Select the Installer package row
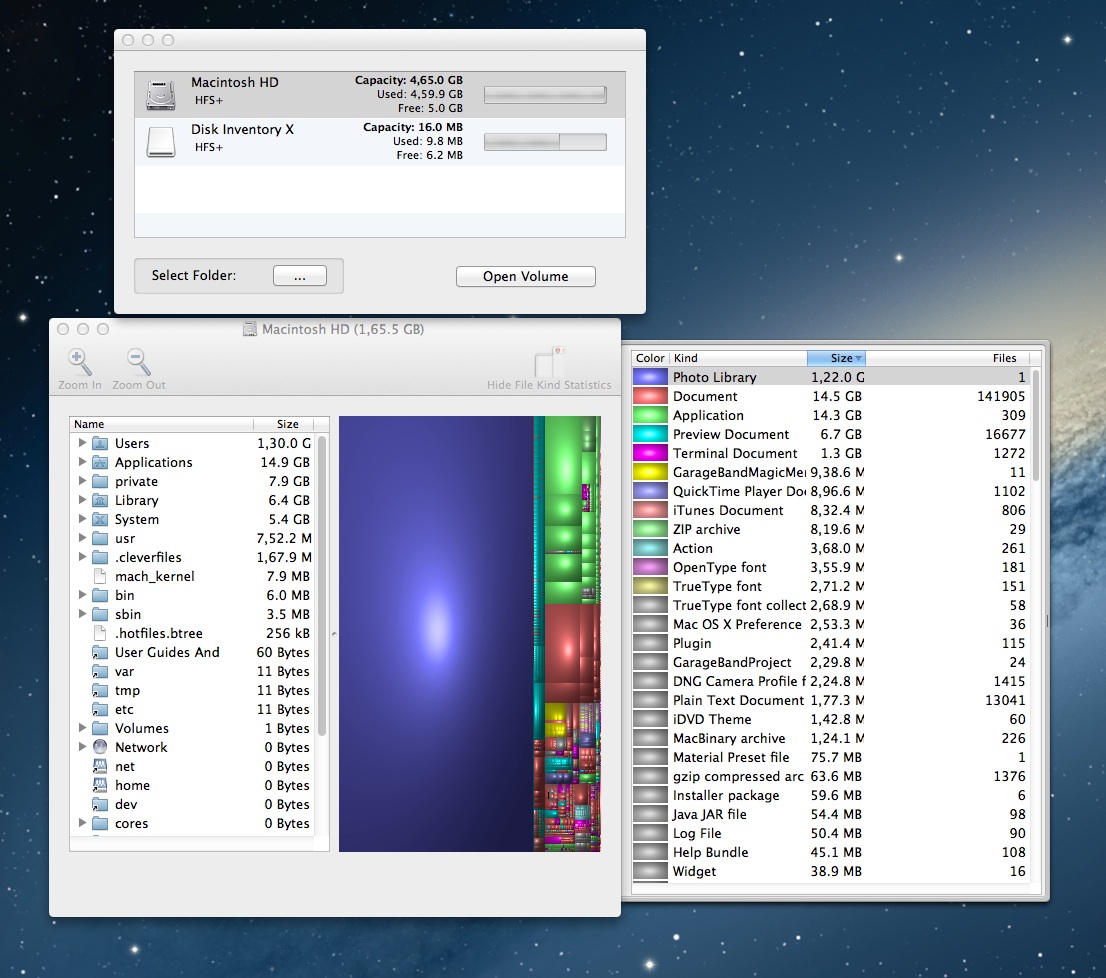 [830, 795]
